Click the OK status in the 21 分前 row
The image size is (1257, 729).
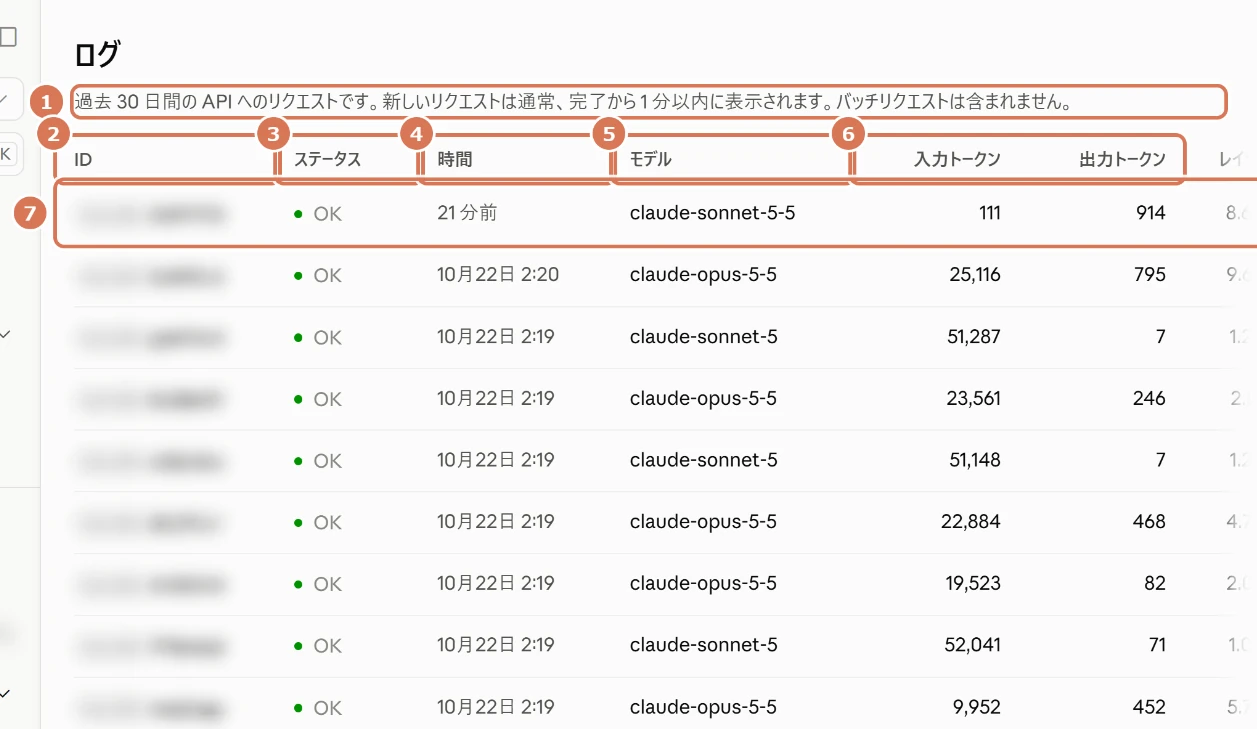tap(318, 213)
